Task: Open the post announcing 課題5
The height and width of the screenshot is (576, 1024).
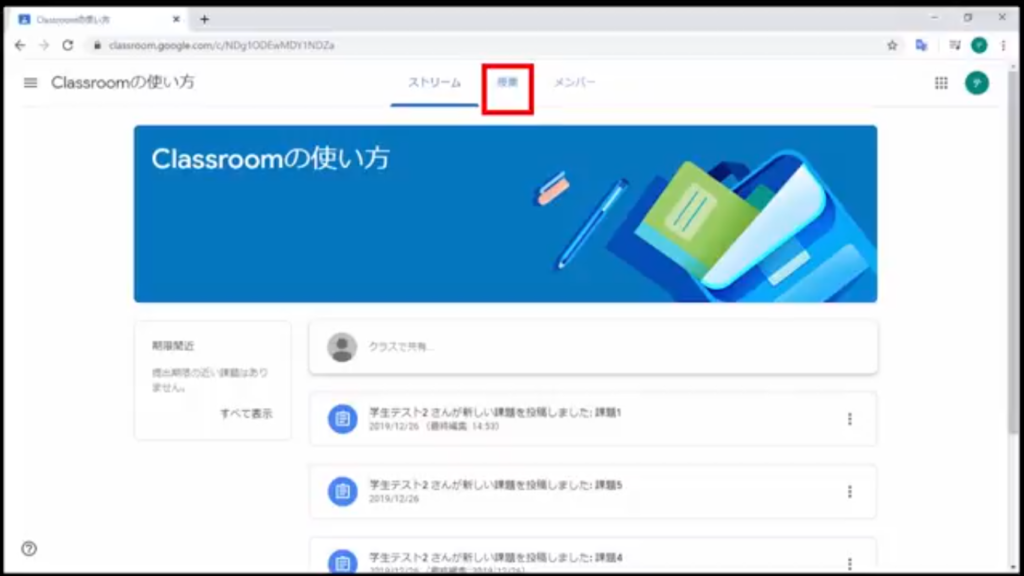Action: coord(593,492)
